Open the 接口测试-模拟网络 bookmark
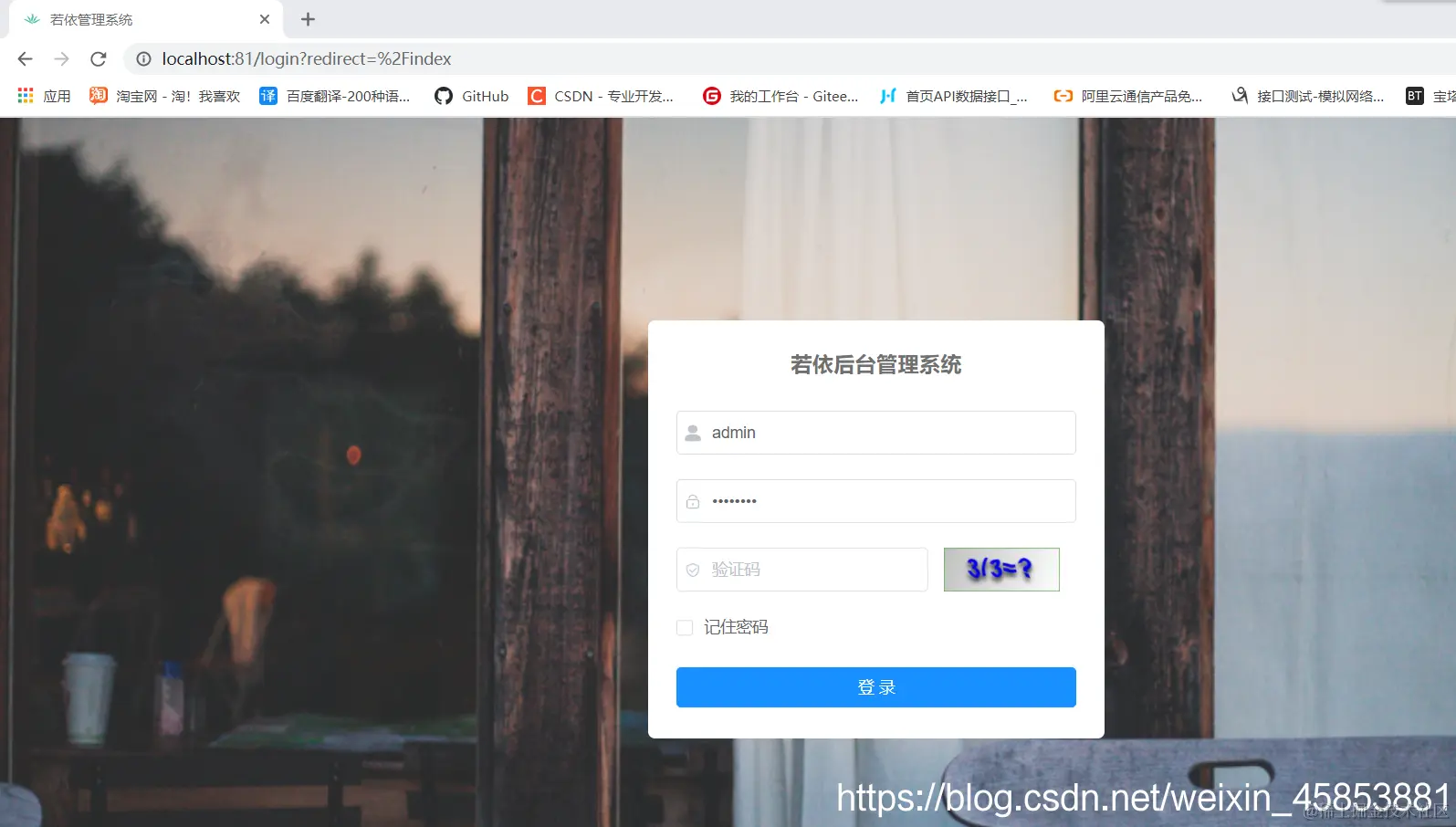The height and width of the screenshot is (827, 1456). point(1307,96)
